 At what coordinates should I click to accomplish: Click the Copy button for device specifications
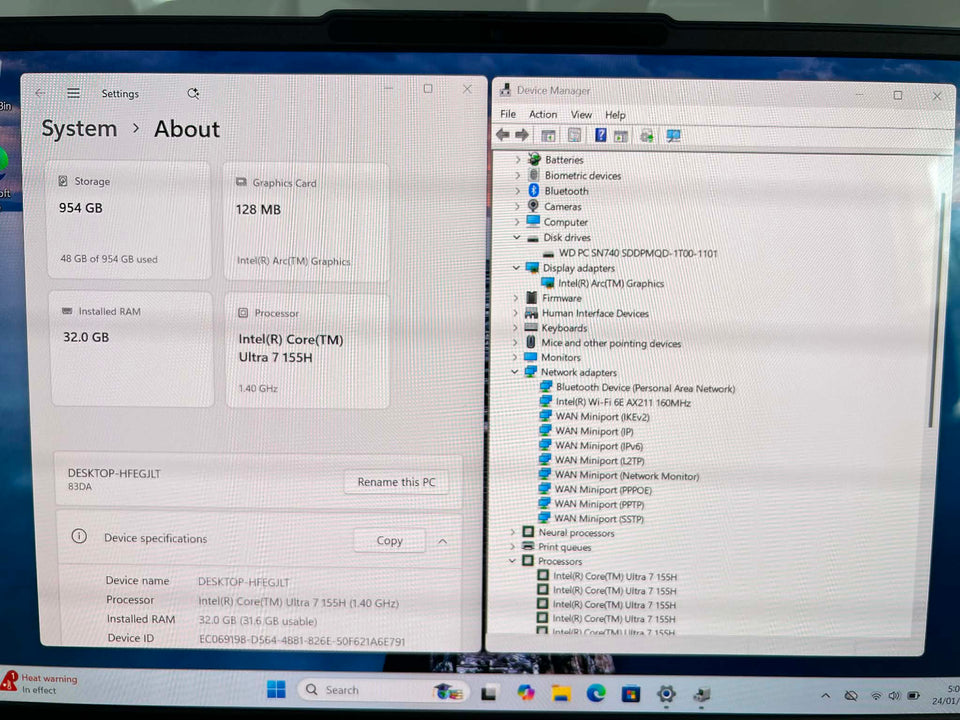389,540
